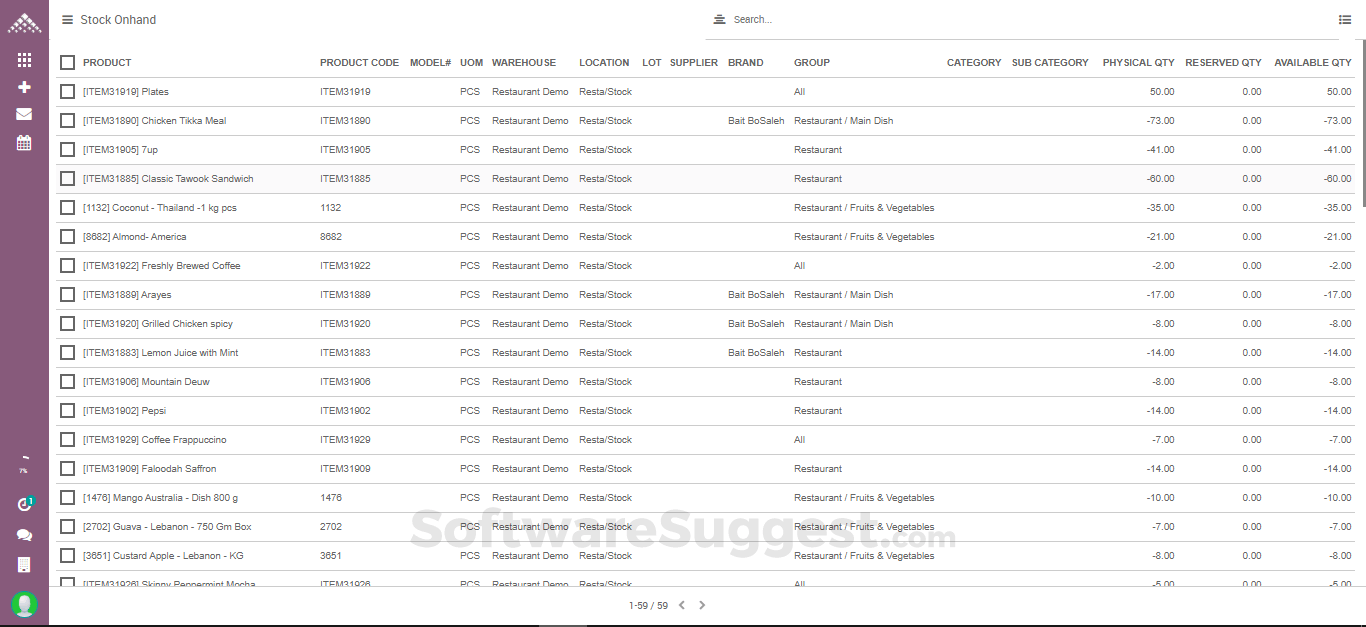Image resolution: width=1366 pixels, height=627 pixels.
Task: Go to the next page arrow
Action: [702, 605]
